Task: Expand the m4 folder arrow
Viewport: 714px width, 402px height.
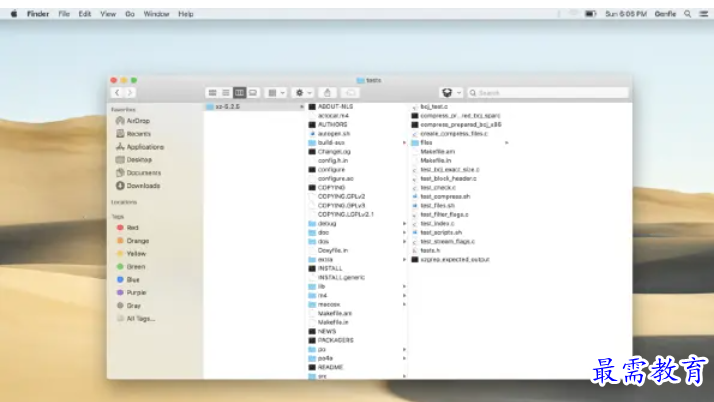Action: (x=404, y=295)
